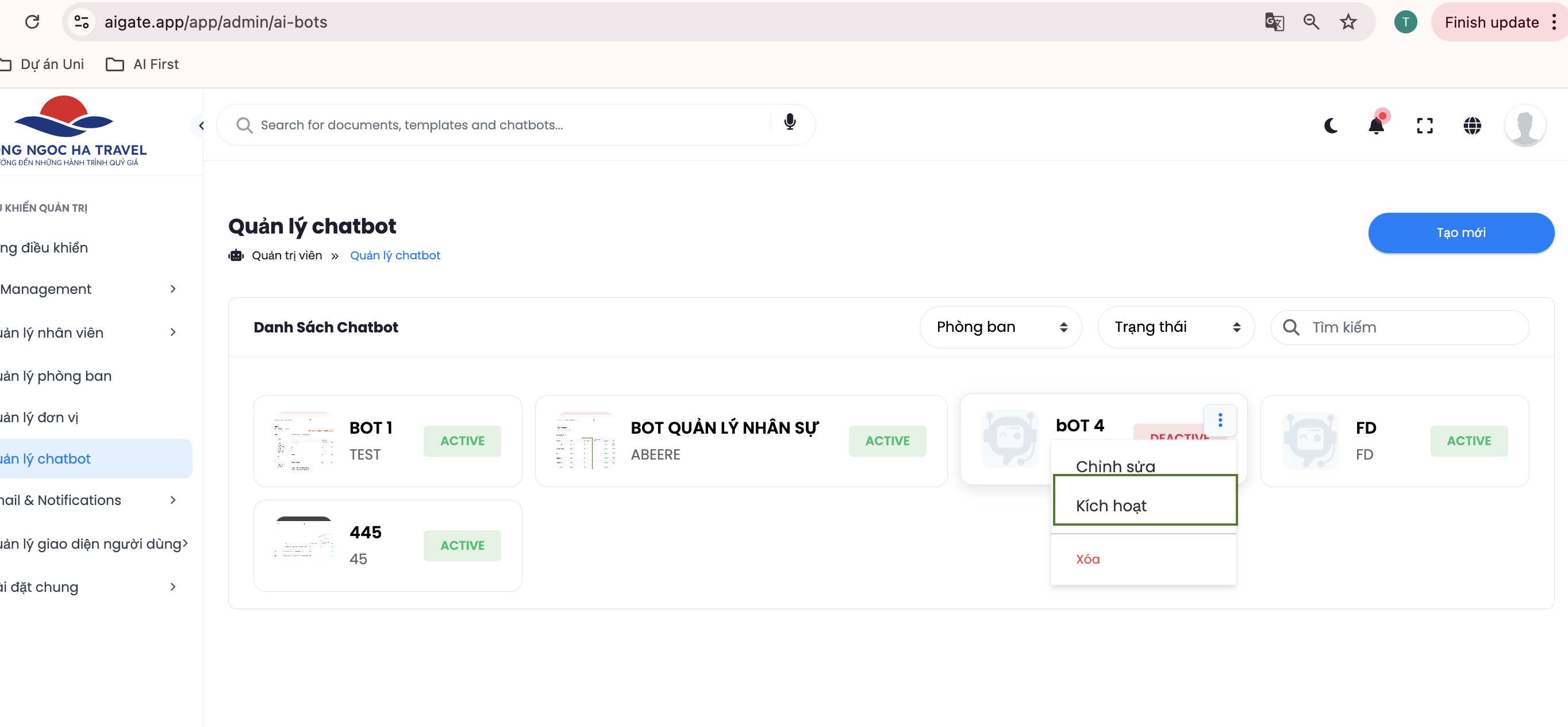Enter fullscreen mode via the expand icon
The height and width of the screenshot is (727, 1568).
pyautogui.click(x=1424, y=125)
